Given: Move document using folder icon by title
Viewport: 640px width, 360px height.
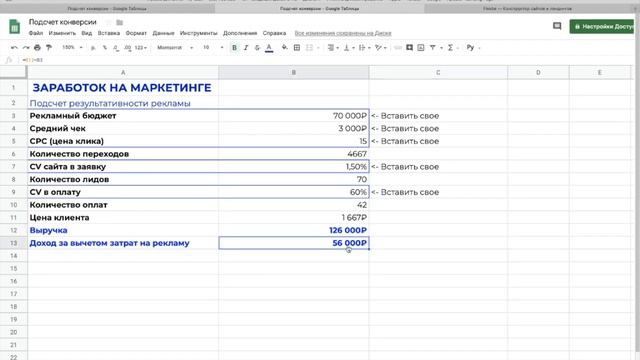Looking at the screenshot, I should tap(120, 22).
